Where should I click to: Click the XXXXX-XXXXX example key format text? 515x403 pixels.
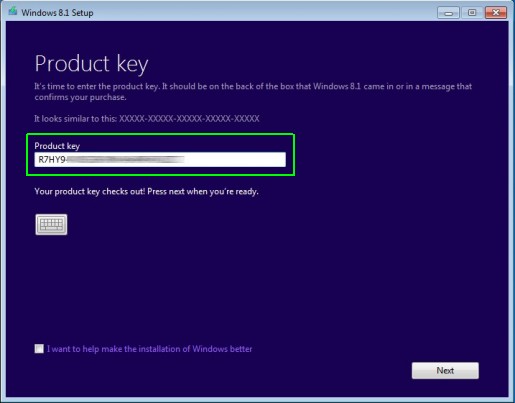[189, 119]
